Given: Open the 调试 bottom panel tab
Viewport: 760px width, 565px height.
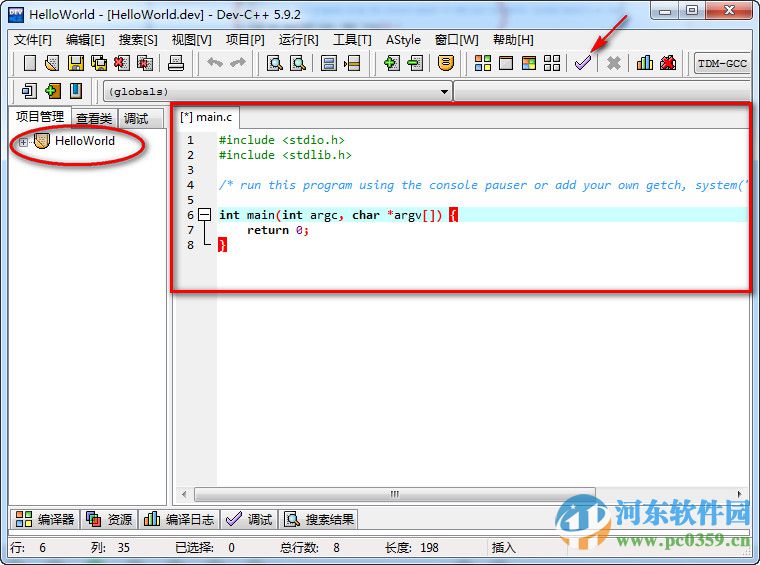Looking at the screenshot, I should (x=249, y=519).
